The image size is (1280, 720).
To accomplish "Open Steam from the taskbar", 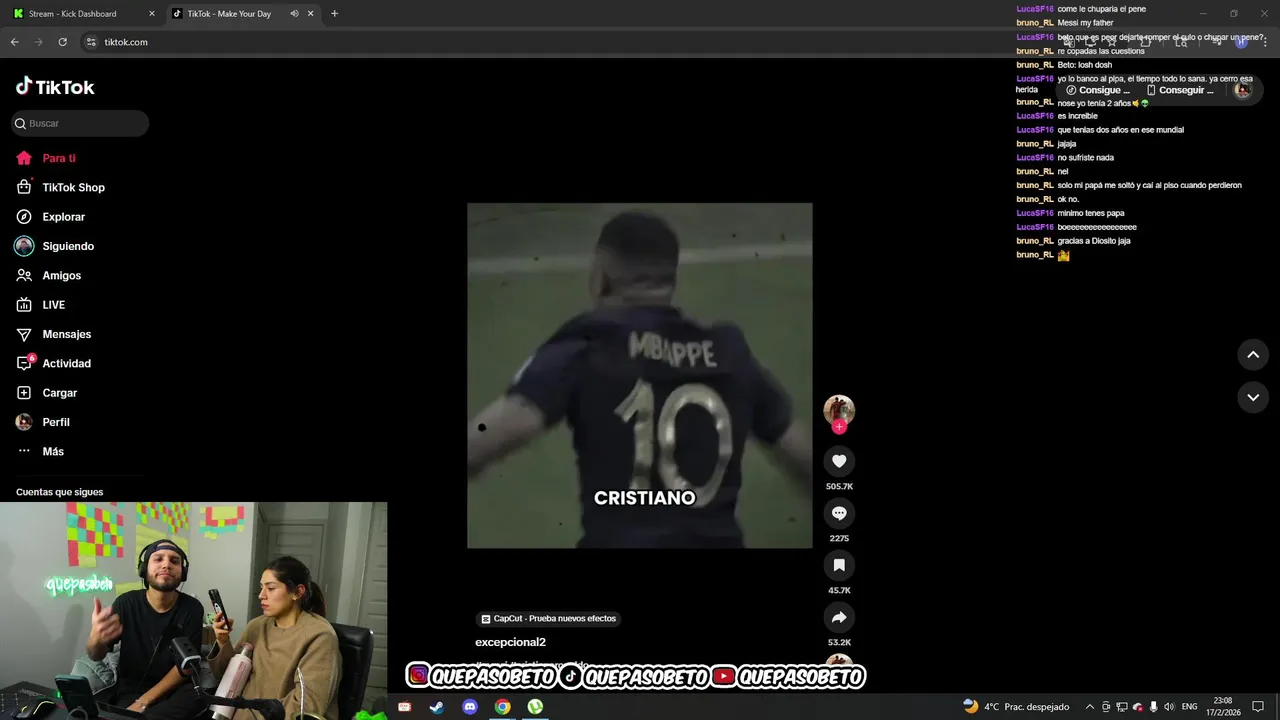I will (x=437, y=707).
